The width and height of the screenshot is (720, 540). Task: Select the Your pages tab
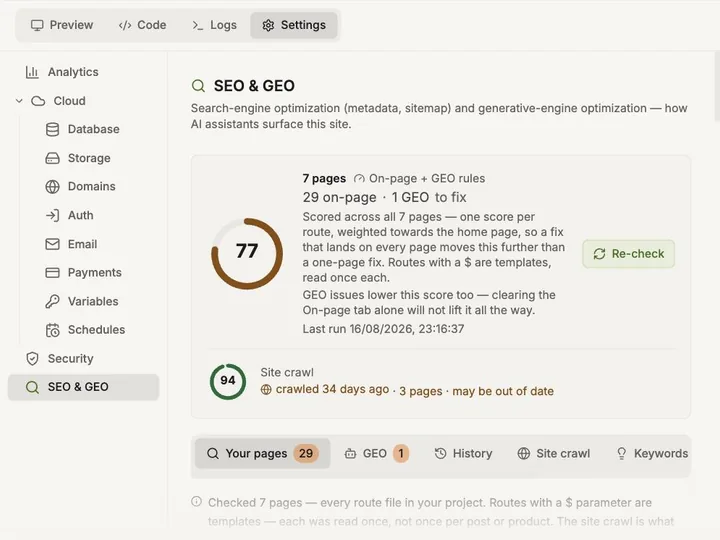coord(262,454)
